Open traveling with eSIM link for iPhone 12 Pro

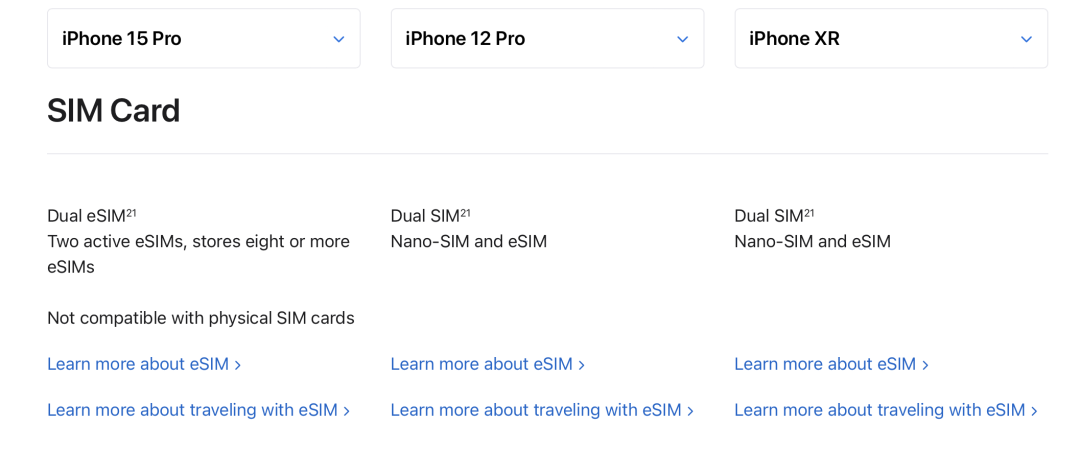click(542, 410)
